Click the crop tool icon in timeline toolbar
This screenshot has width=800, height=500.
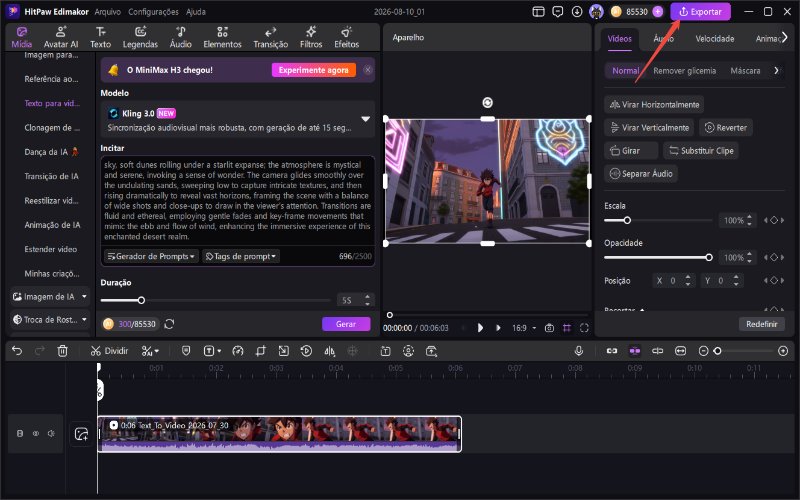click(x=261, y=351)
